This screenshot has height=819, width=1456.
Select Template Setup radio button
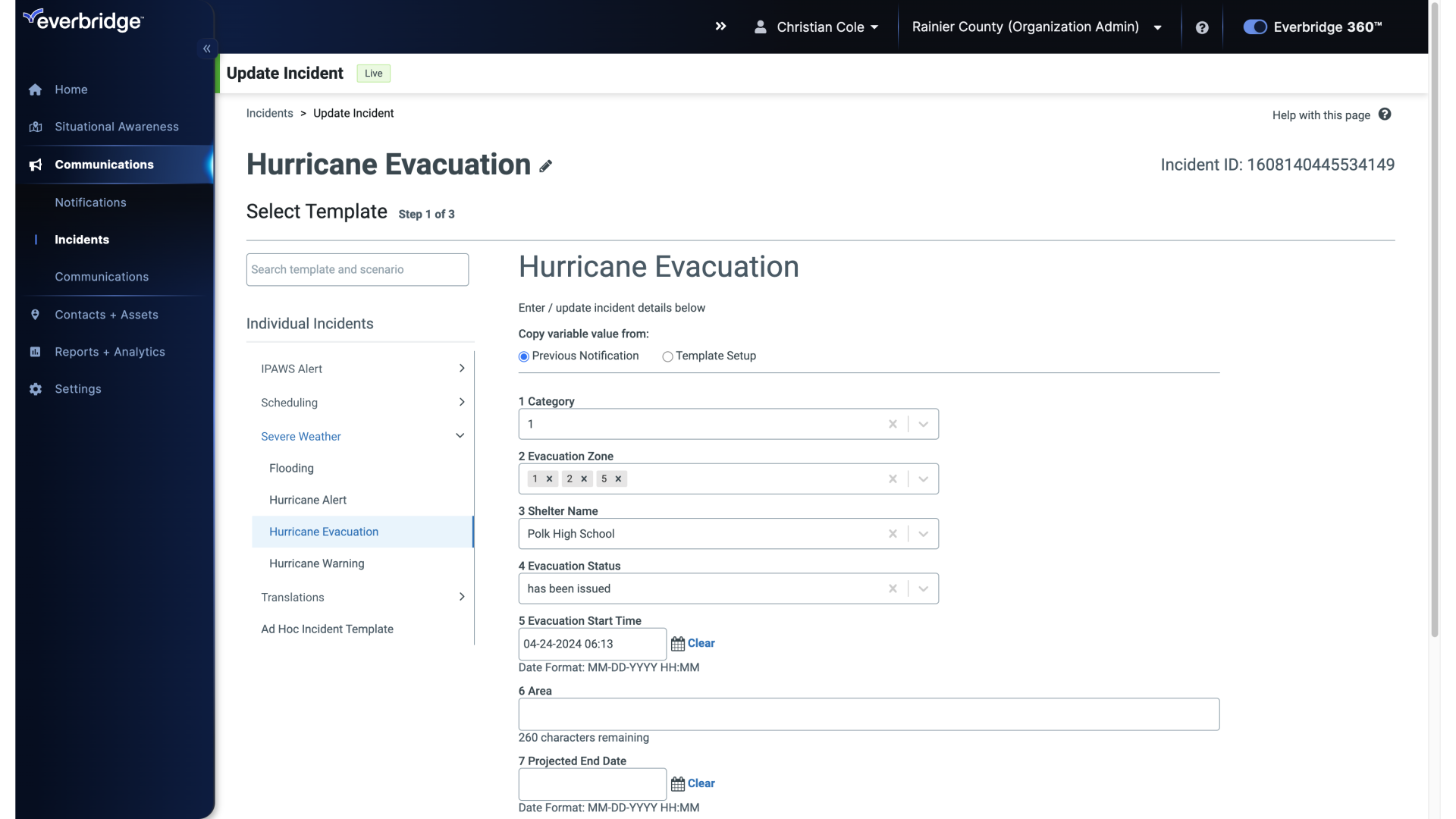click(x=666, y=356)
